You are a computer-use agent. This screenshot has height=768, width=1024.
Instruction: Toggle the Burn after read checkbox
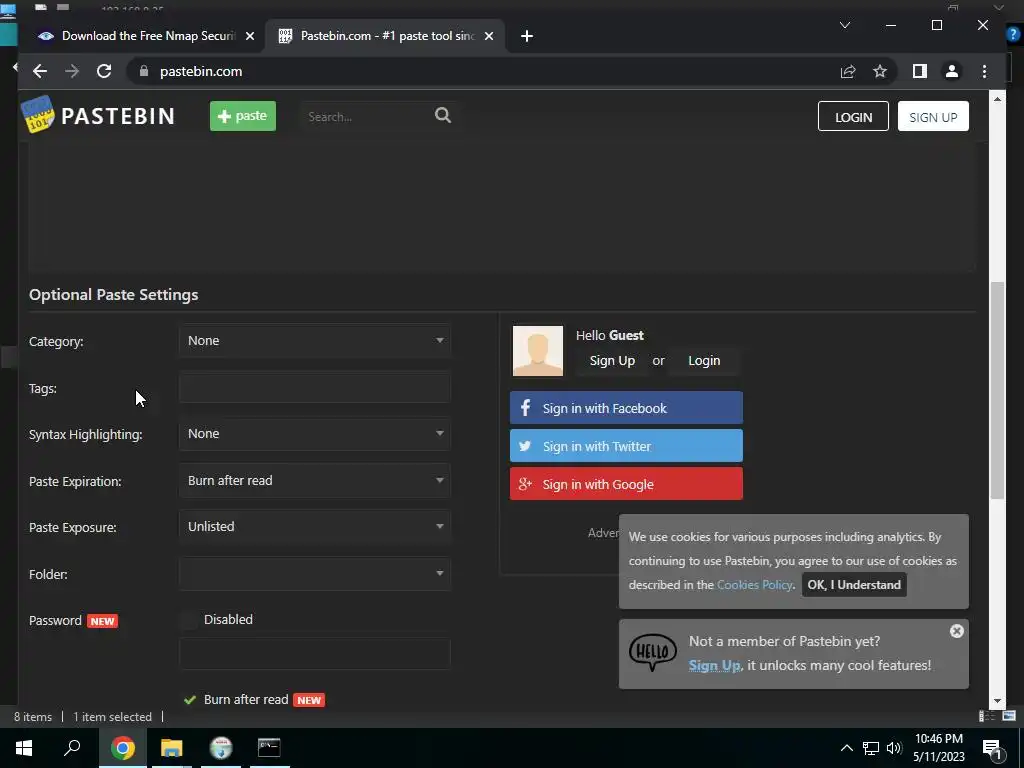[190, 700]
